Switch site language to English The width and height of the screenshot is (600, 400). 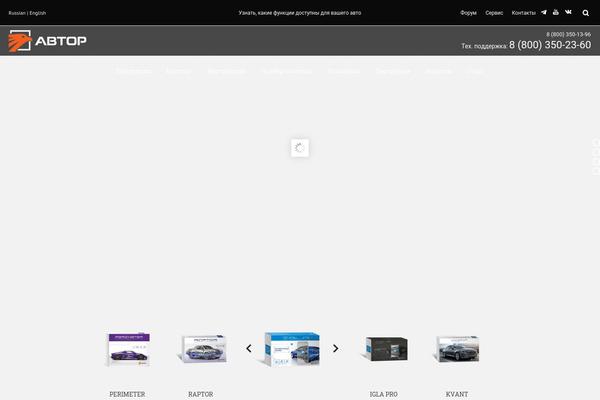(38, 13)
